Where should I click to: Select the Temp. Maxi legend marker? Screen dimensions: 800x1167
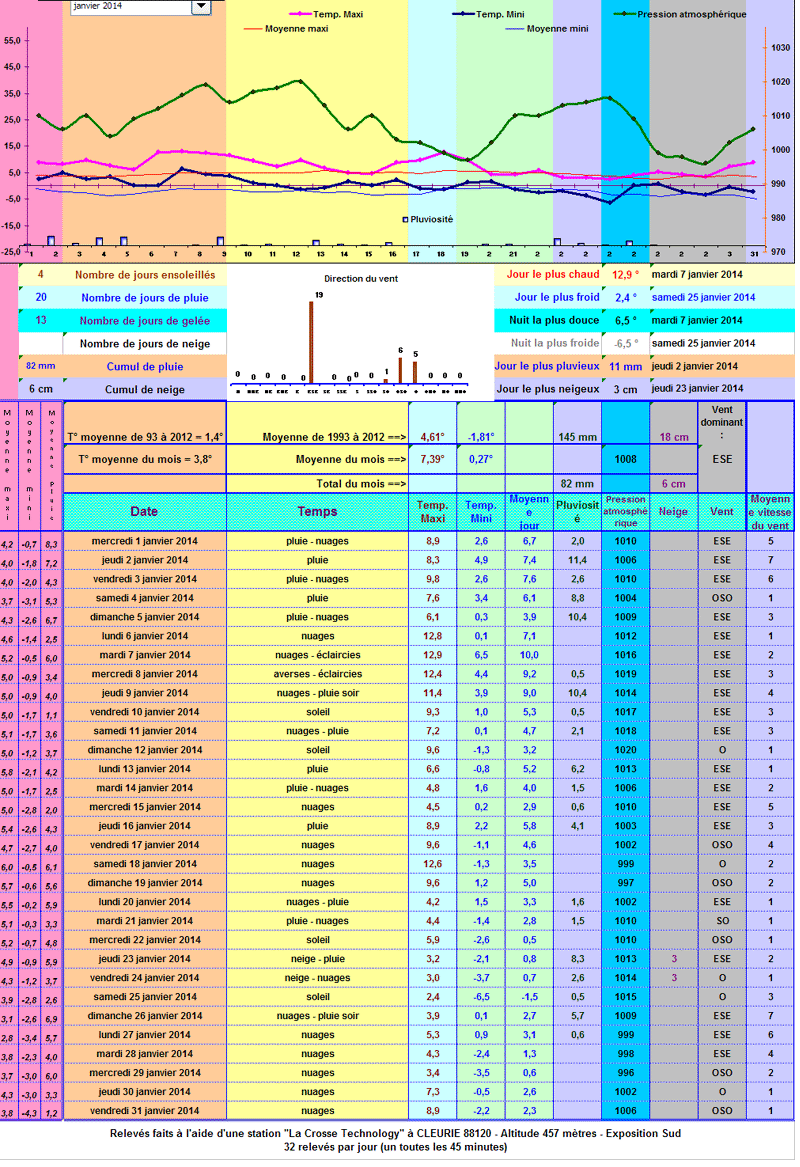point(301,14)
